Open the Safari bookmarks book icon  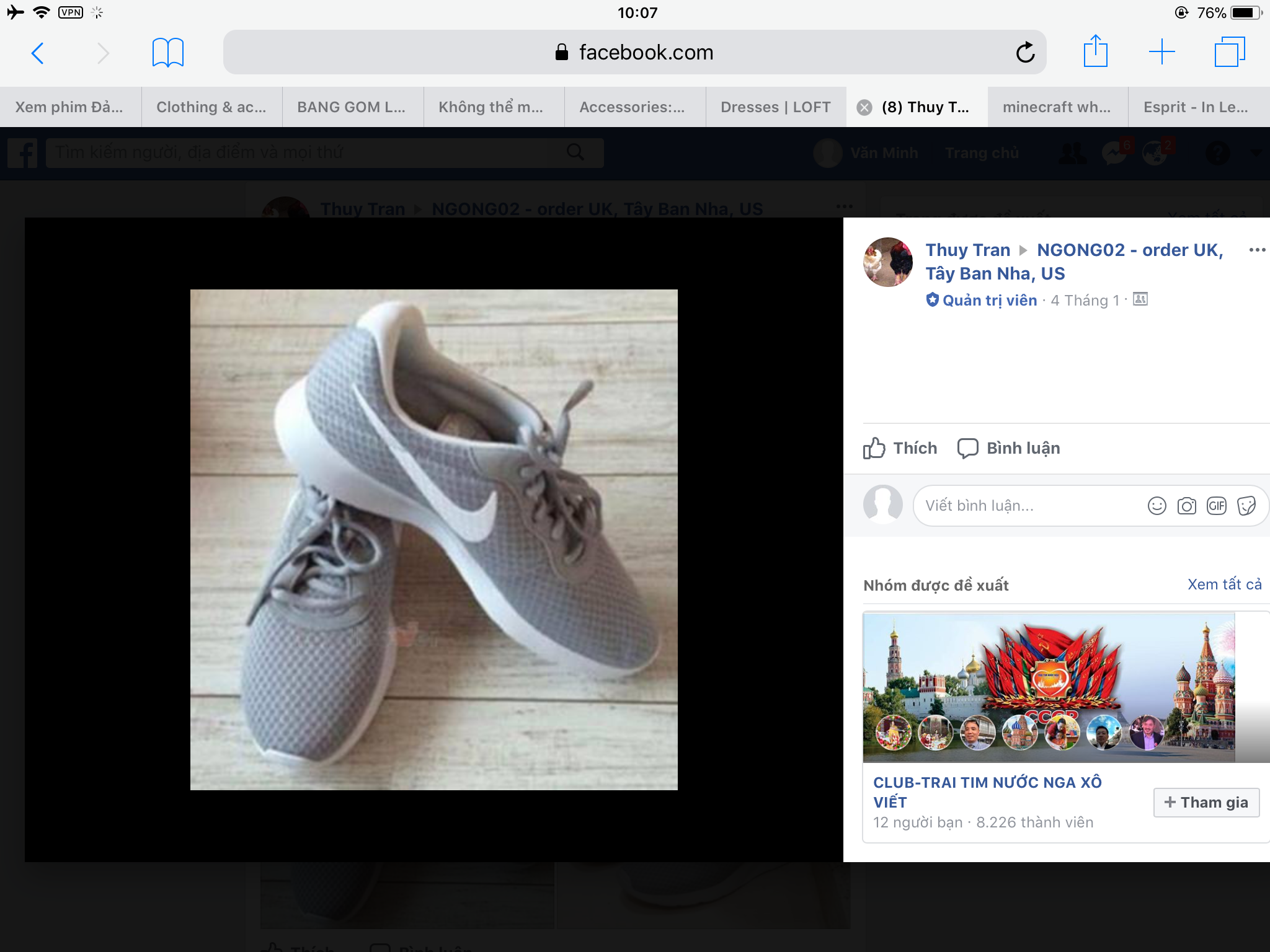(x=167, y=53)
